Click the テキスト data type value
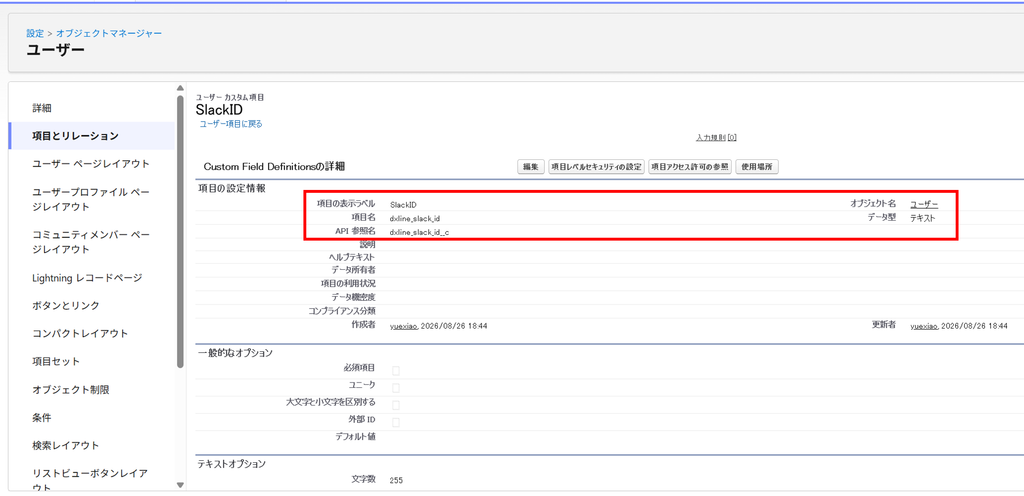 click(x=923, y=218)
